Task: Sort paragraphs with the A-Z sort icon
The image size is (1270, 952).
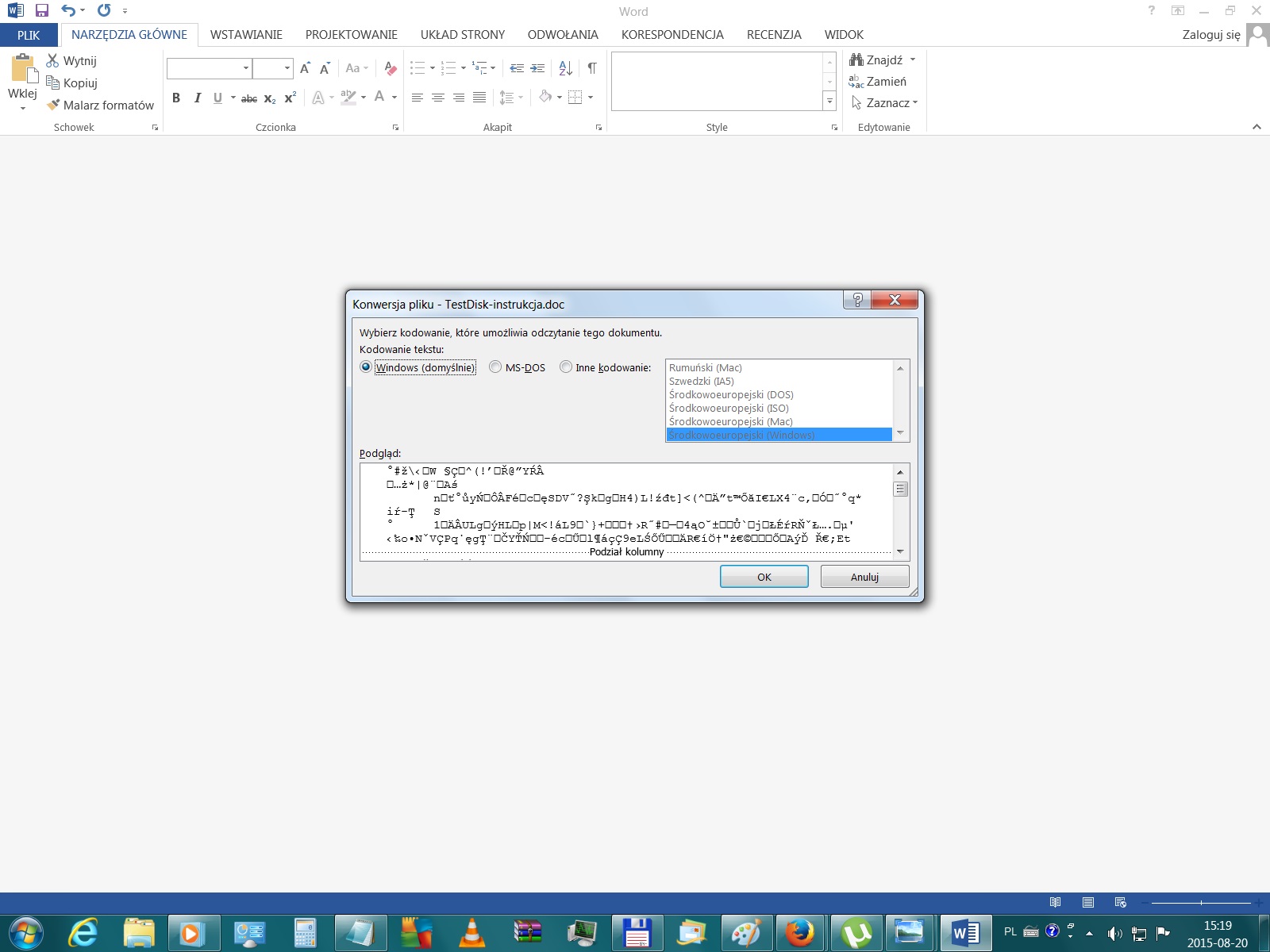Action: tap(565, 68)
